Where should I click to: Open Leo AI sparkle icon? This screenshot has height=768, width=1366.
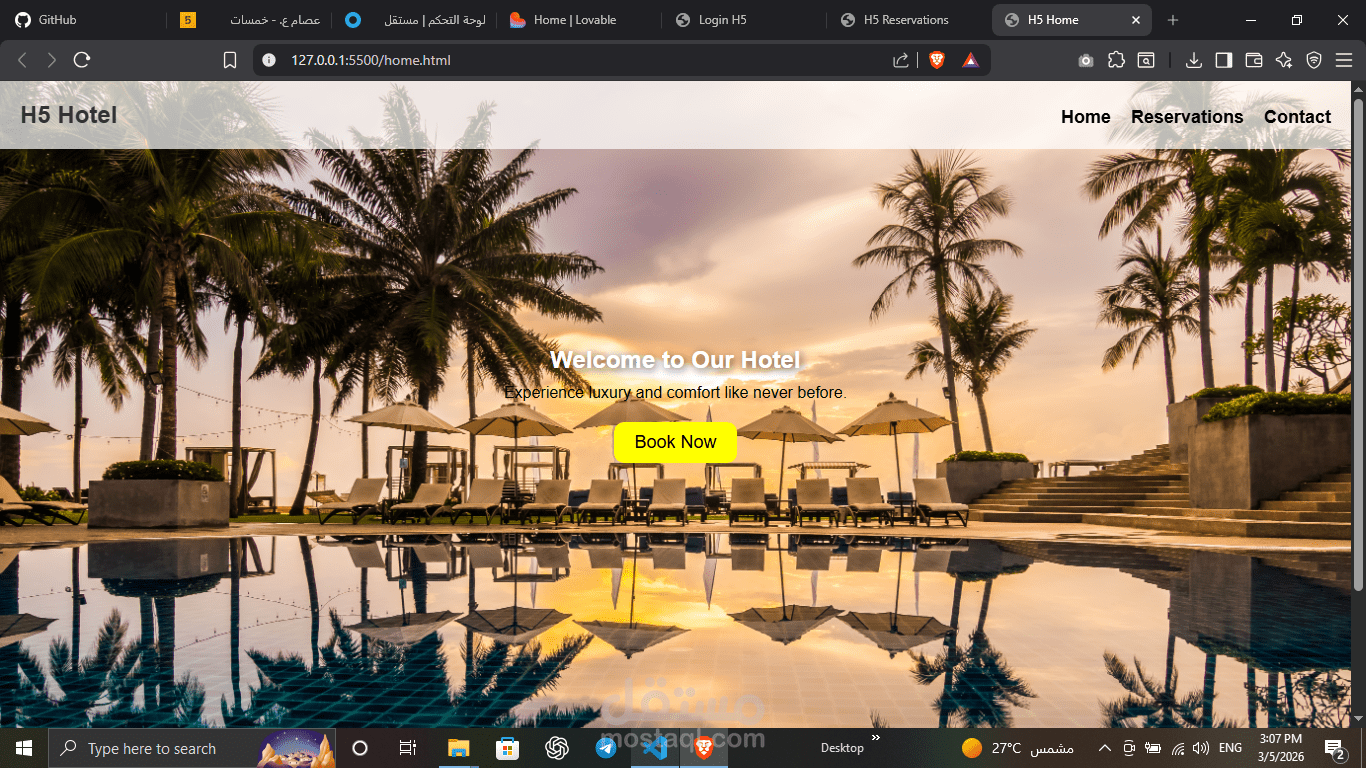click(1284, 60)
